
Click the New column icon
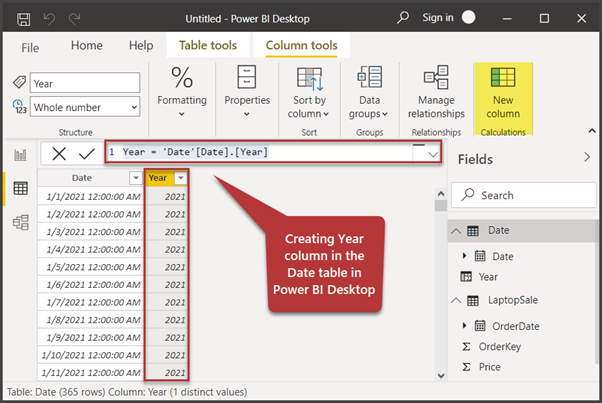pos(503,77)
